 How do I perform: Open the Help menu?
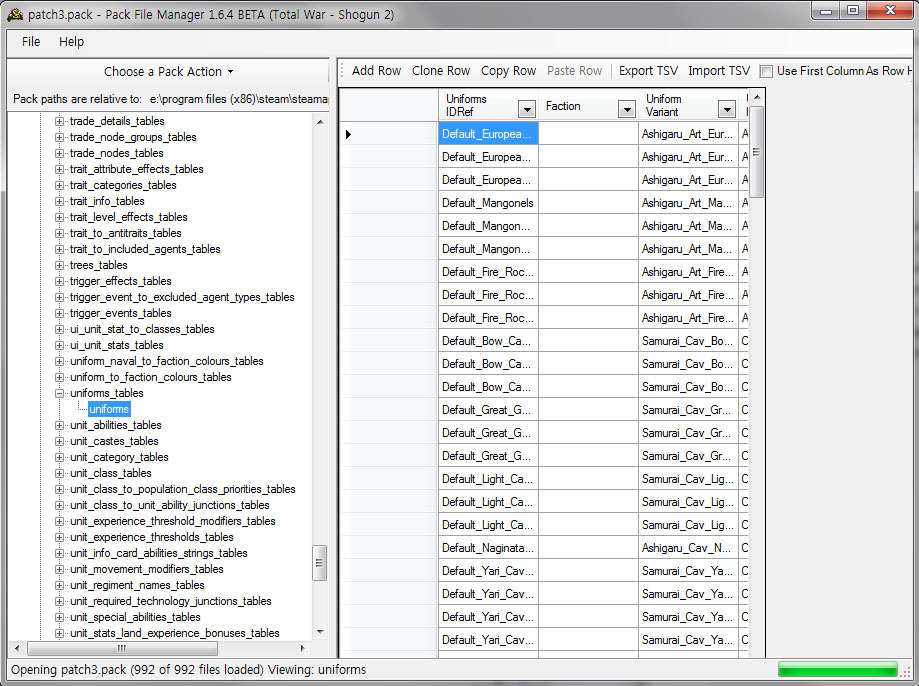point(71,42)
